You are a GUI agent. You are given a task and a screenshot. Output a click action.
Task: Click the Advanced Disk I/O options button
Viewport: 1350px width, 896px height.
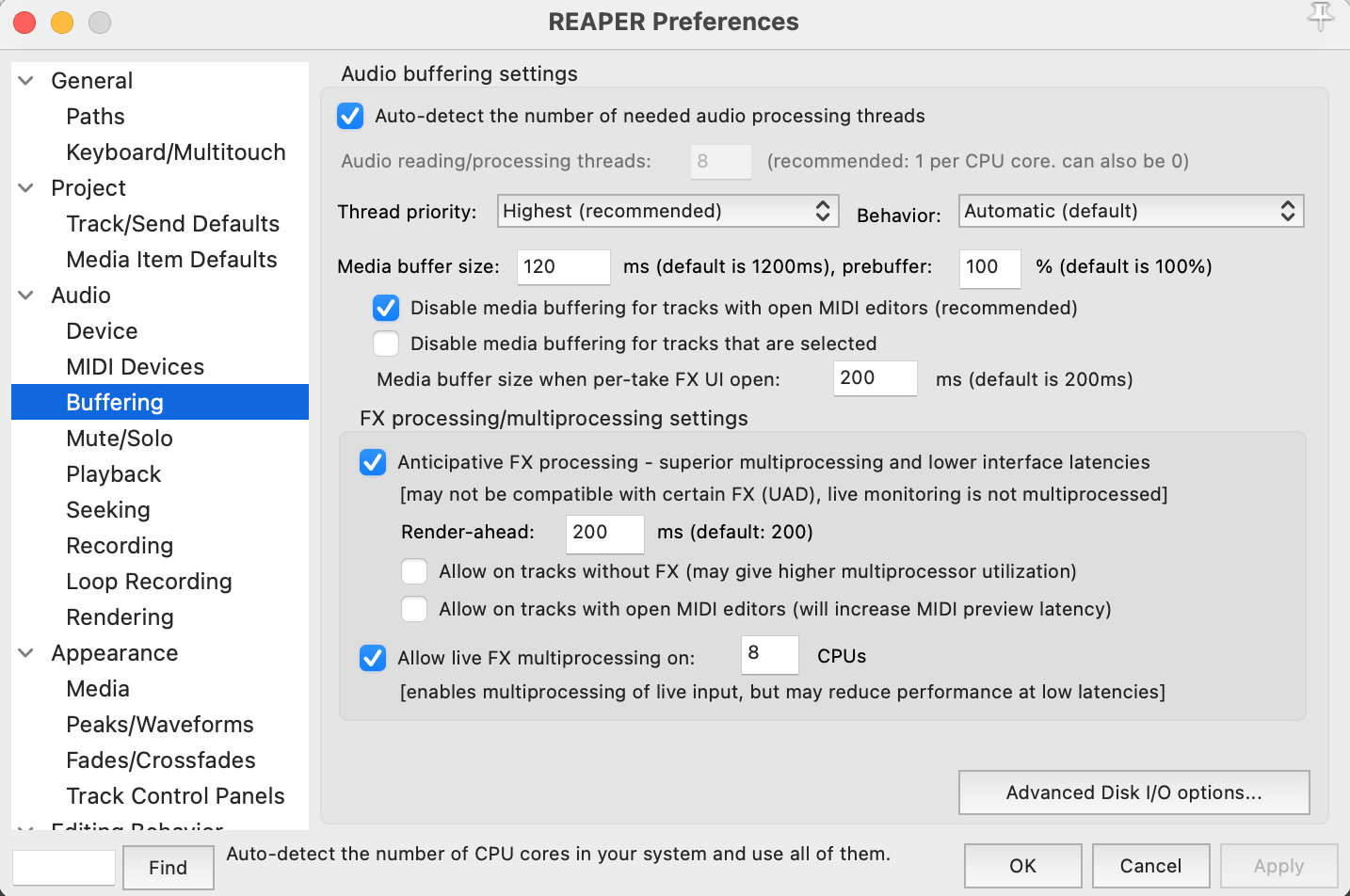coord(1133,792)
